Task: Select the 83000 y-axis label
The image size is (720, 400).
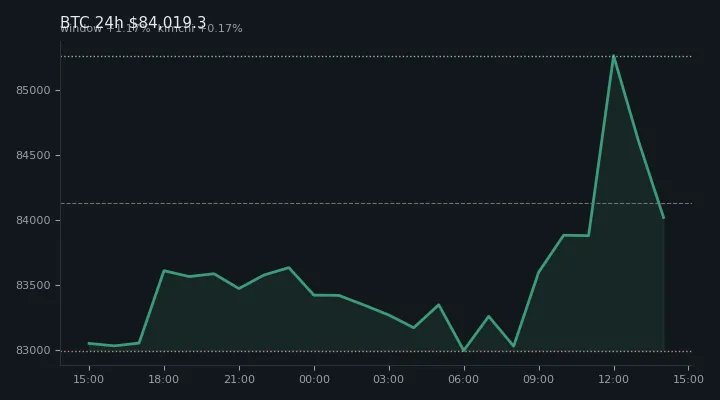Action: [x=33, y=350]
